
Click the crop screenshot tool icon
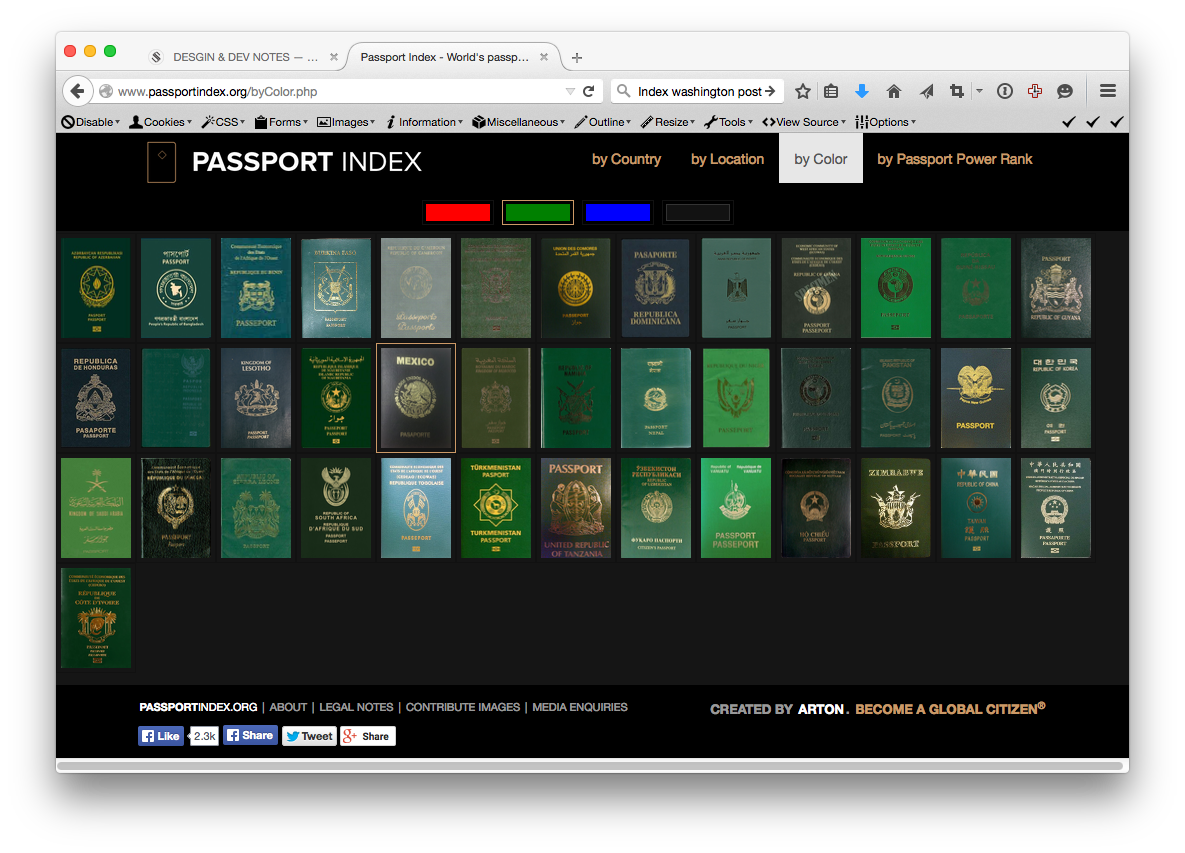[957, 91]
